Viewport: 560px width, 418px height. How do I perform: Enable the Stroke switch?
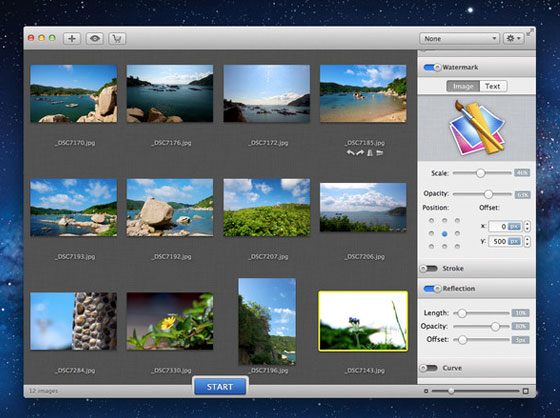pyautogui.click(x=429, y=268)
